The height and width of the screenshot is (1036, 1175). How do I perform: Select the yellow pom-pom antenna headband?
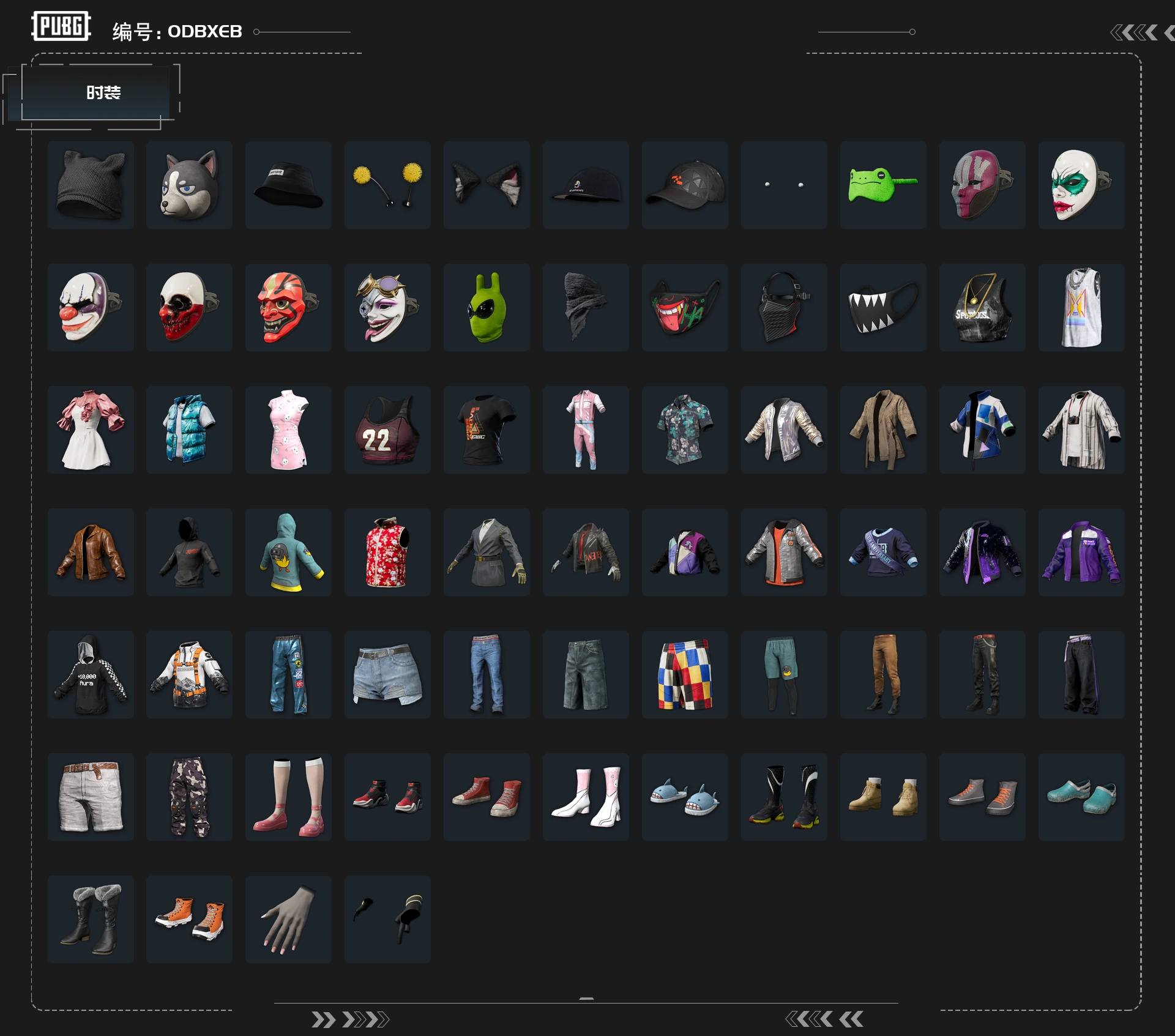pos(387,185)
